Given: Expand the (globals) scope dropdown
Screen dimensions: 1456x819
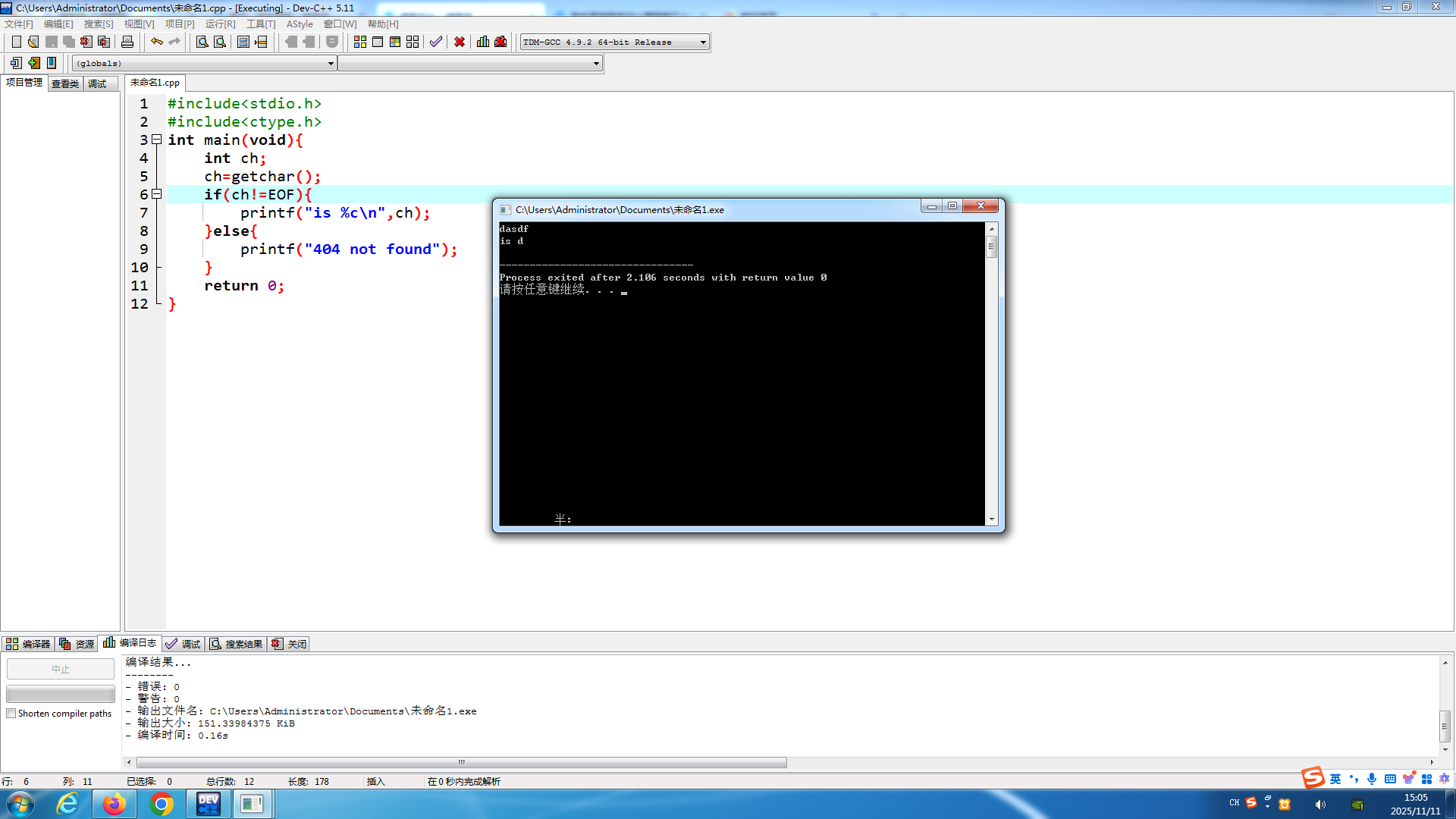Looking at the screenshot, I should [x=331, y=64].
